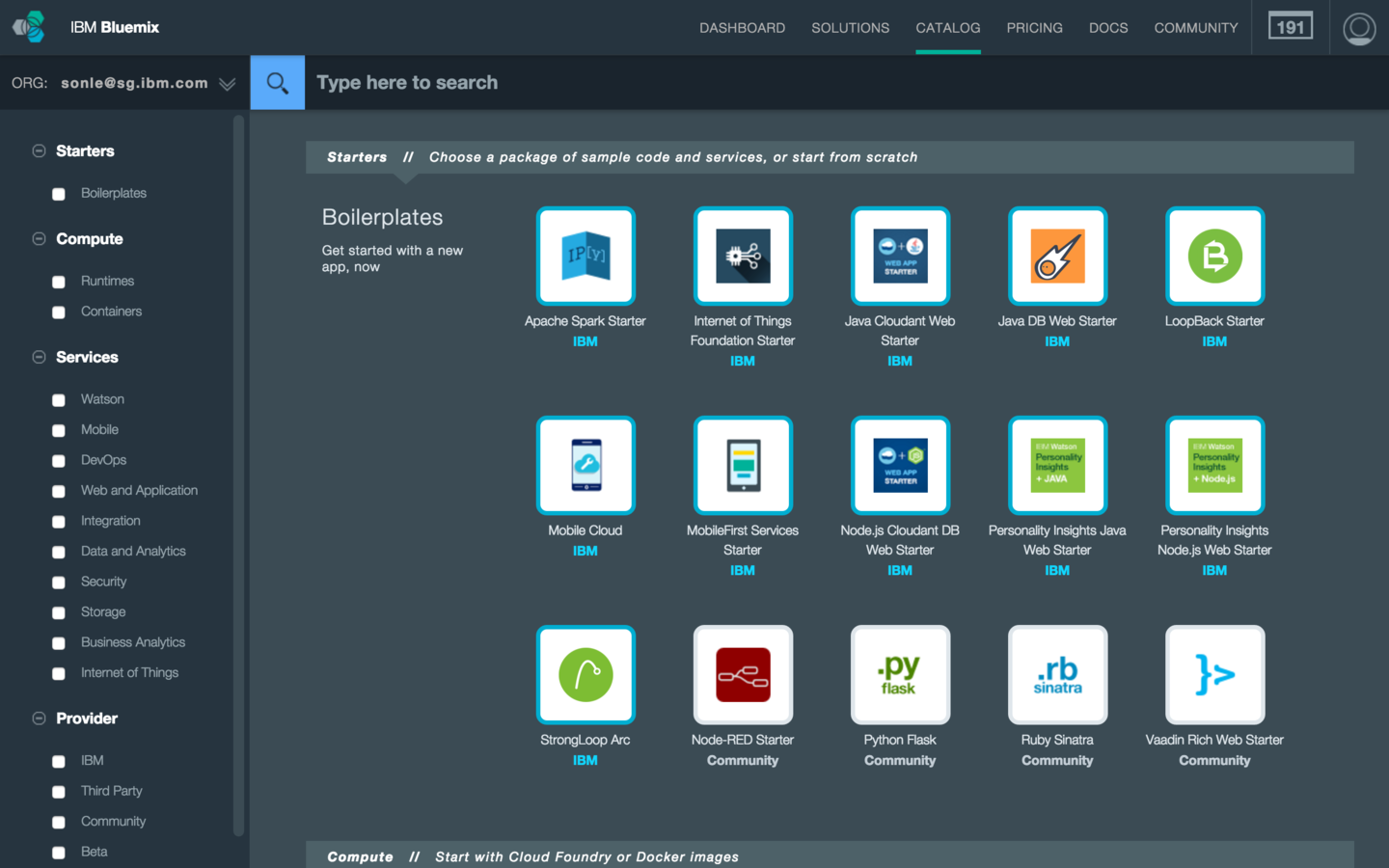Check the Data and Analytics checkbox
This screenshot has width=1389, height=868.
pyautogui.click(x=59, y=552)
